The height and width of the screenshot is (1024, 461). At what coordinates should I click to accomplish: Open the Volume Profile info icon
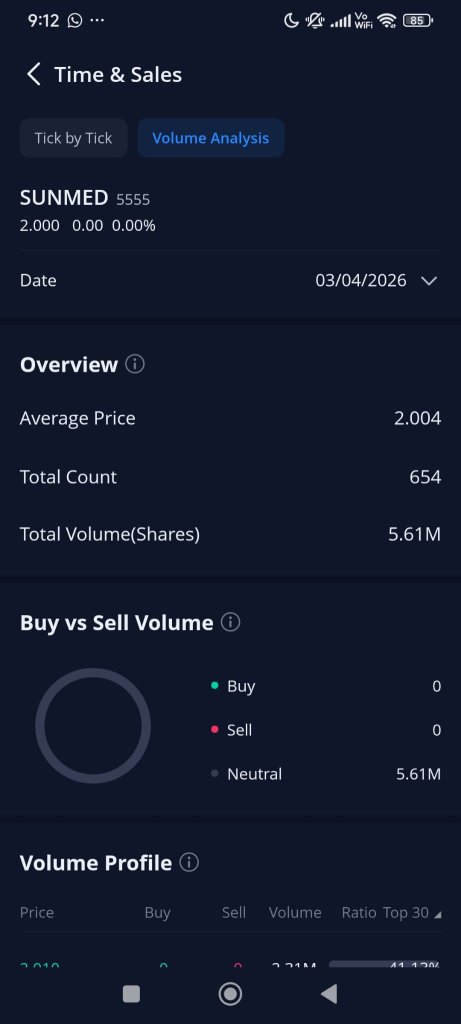coord(189,862)
